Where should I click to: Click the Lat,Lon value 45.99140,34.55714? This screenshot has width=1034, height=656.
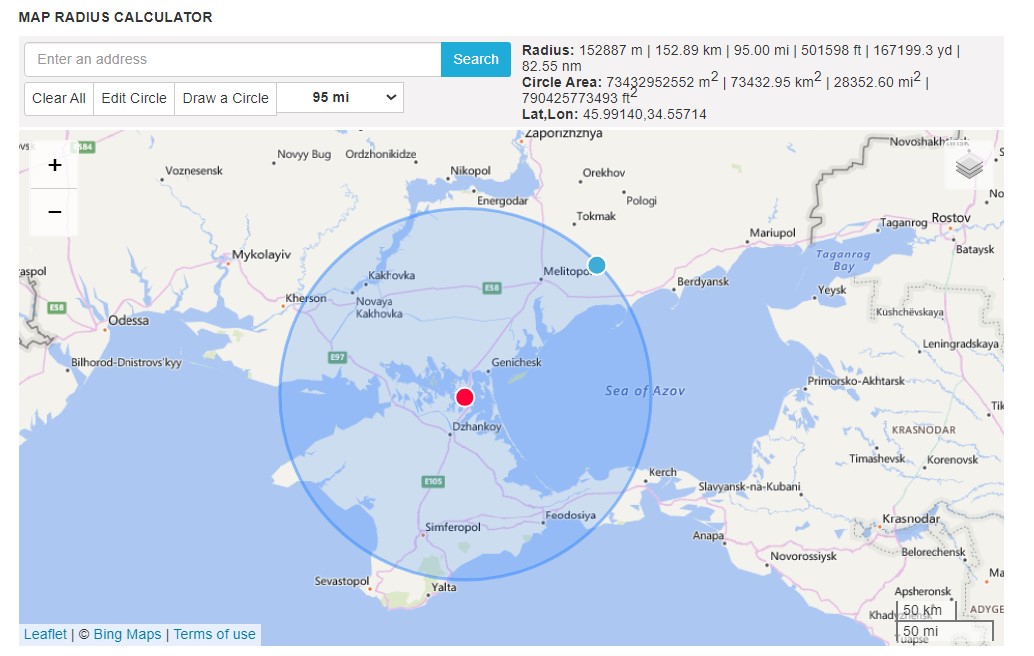pos(644,114)
